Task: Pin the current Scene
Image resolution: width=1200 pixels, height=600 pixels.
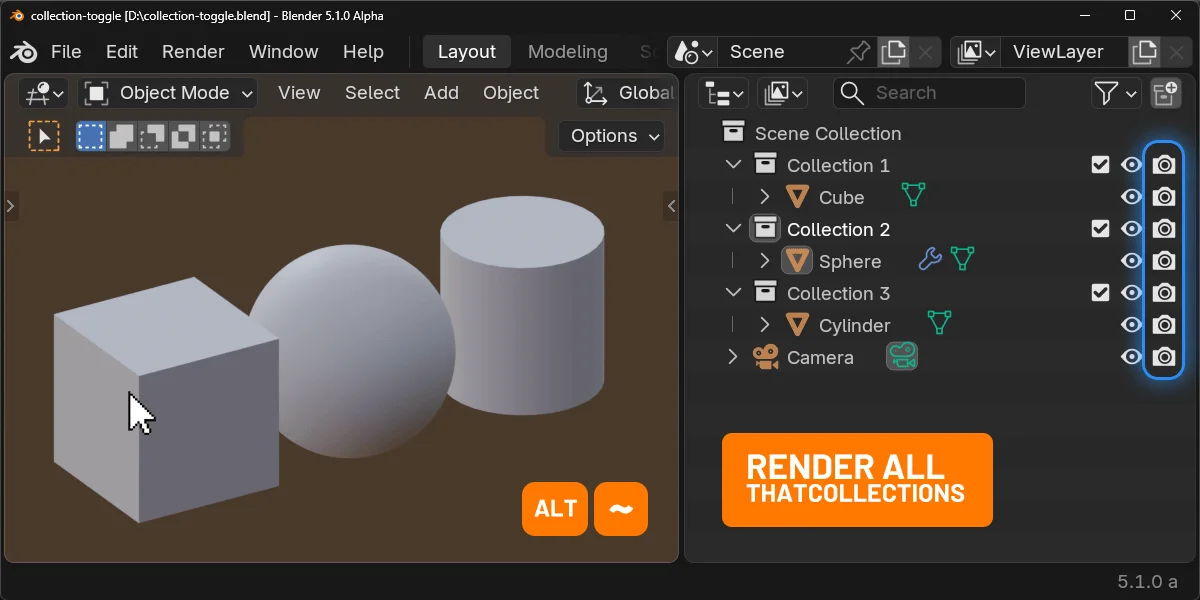Action: click(x=858, y=51)
